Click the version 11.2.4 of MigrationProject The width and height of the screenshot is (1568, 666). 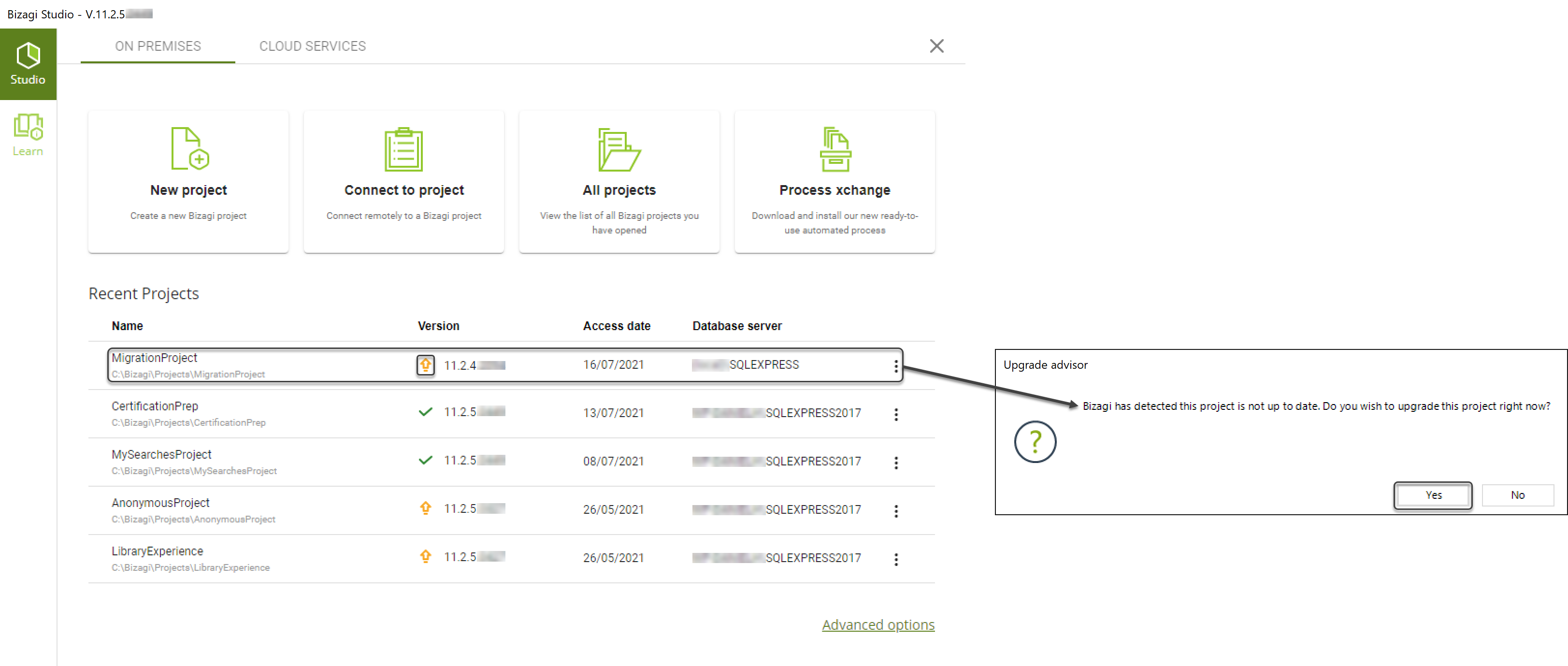(x=474, y=365)
